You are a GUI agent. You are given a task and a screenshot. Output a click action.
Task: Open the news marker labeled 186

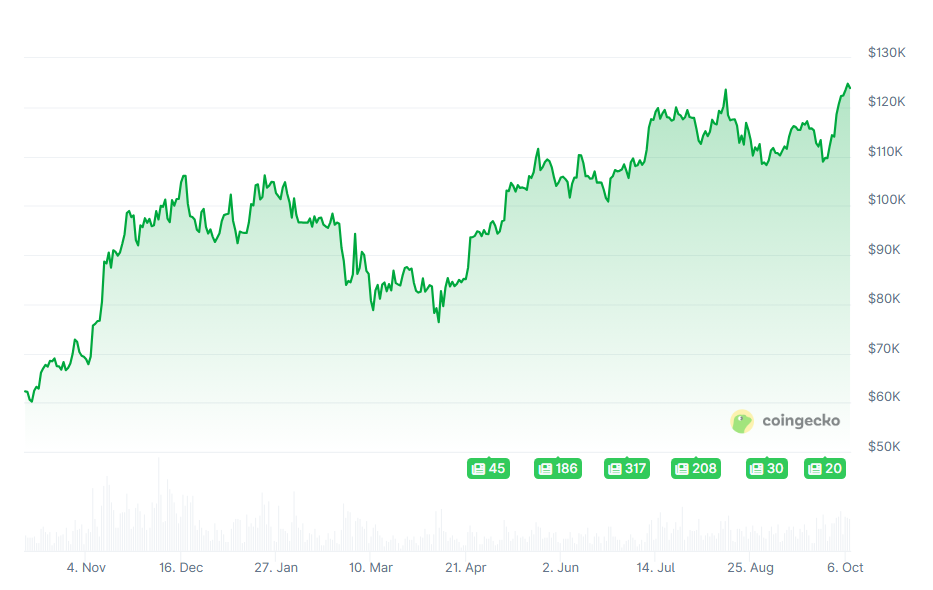pyautogui.click(x=557, y=468)
